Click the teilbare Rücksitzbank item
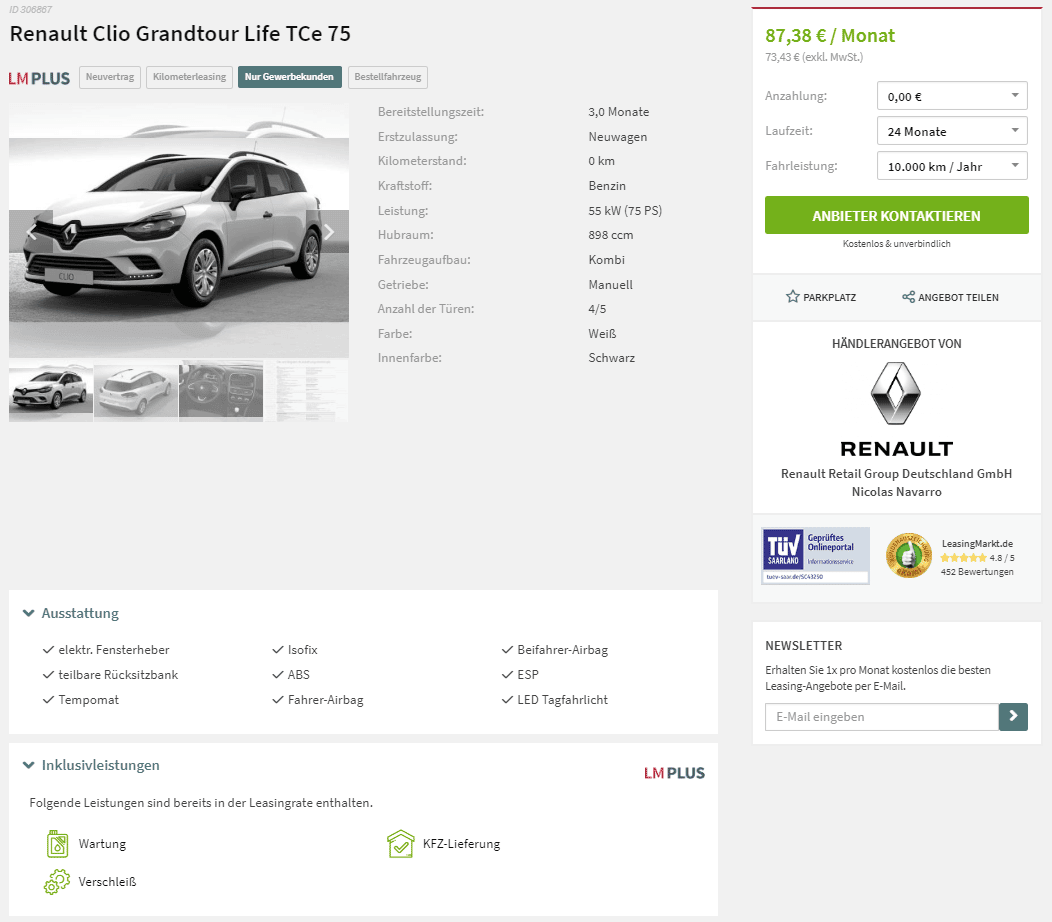 [118, 674]
